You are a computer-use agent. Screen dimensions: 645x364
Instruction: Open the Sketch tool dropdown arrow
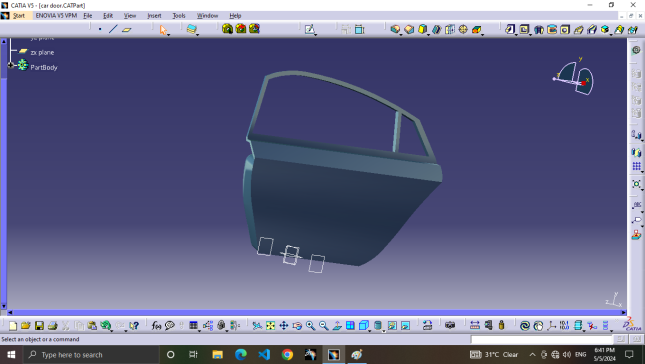tap(316, 34)
